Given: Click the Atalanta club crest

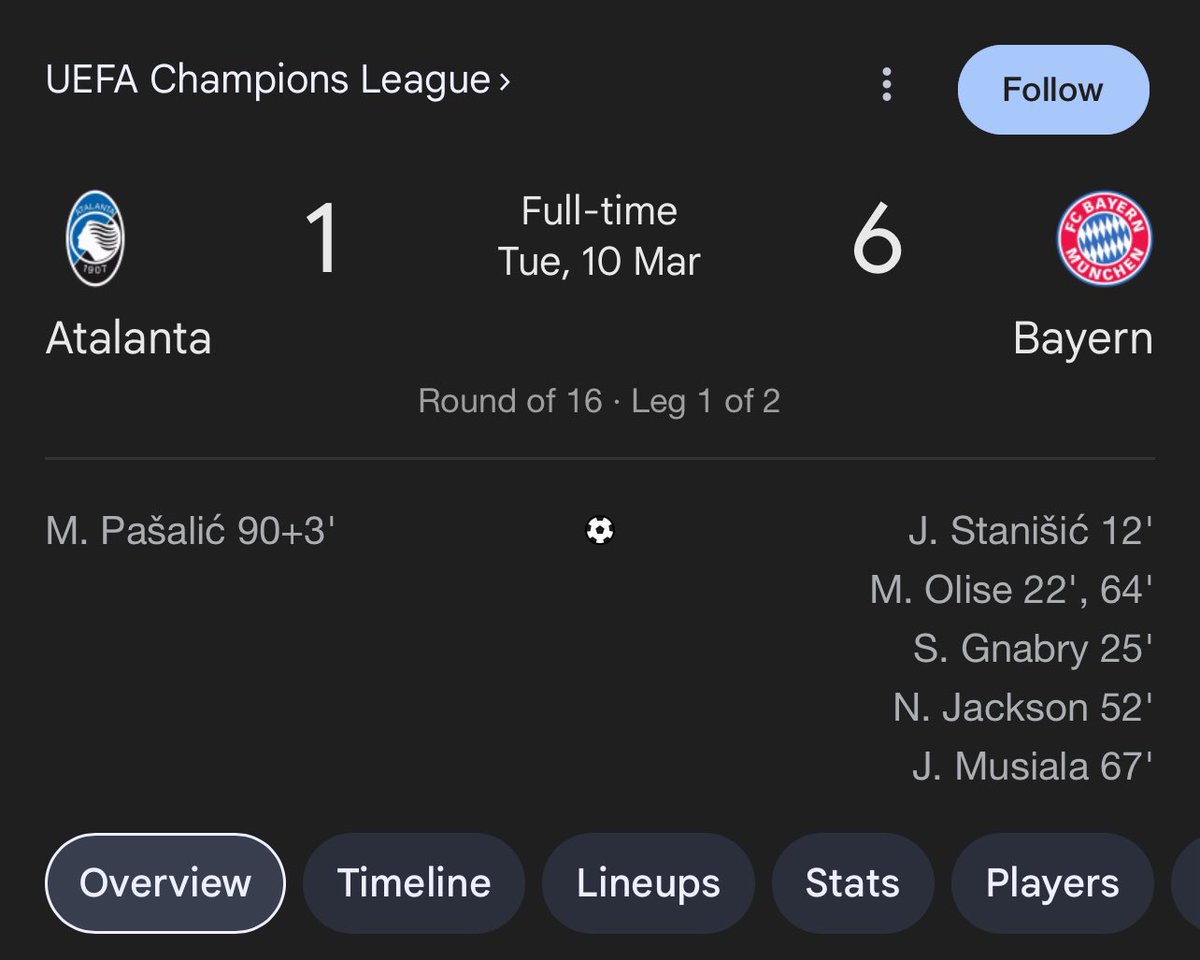Looking at the screenshot, I should click(96, 240).
